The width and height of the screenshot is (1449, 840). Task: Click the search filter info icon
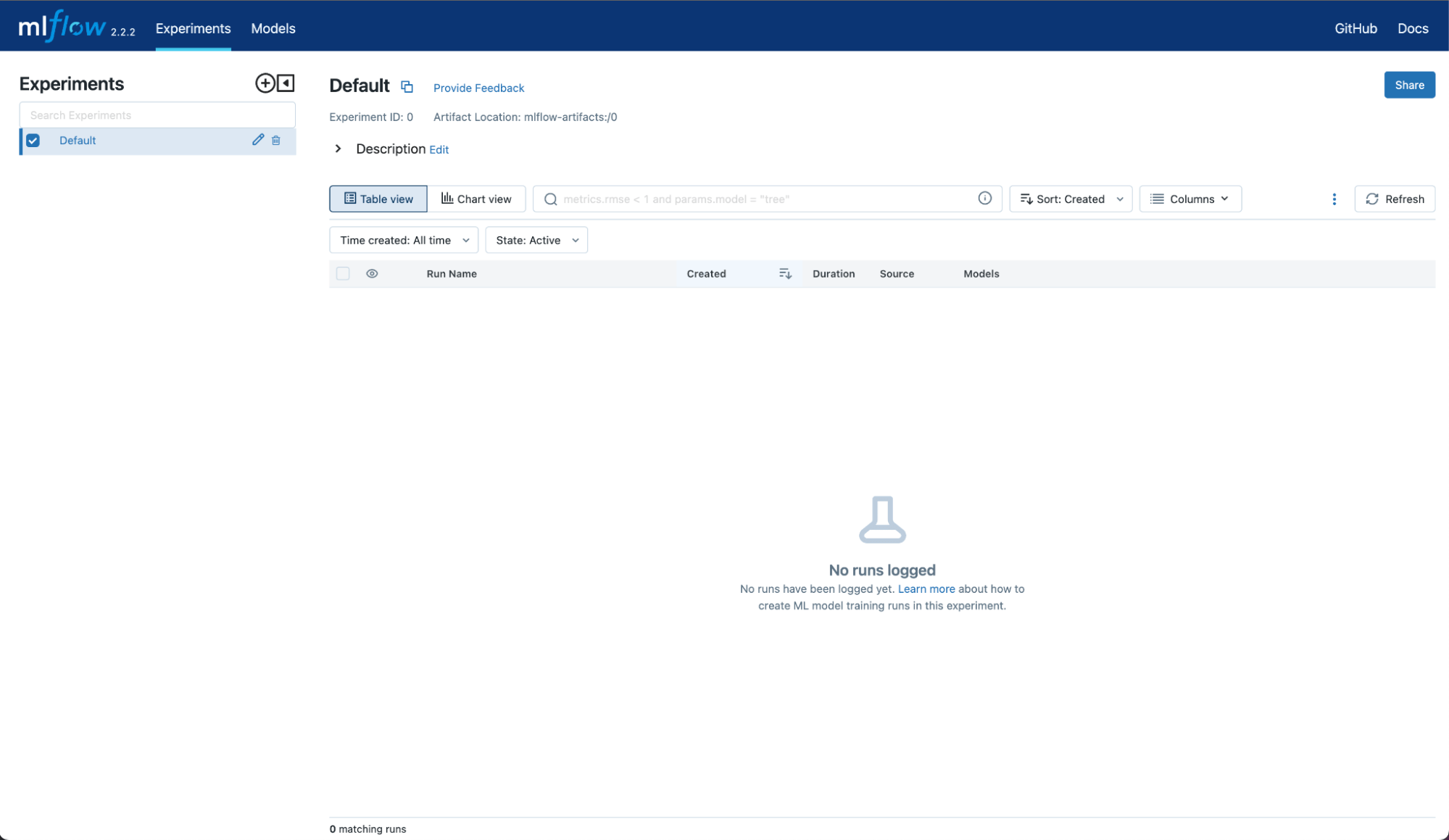pyautogui.click(x=984, y=199)
